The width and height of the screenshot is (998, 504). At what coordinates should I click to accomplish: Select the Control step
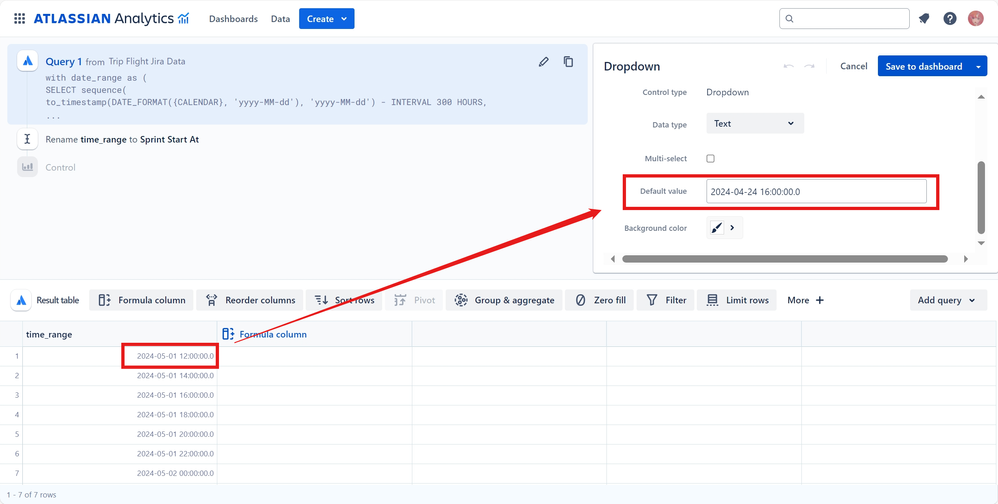[x=60, y=167]
